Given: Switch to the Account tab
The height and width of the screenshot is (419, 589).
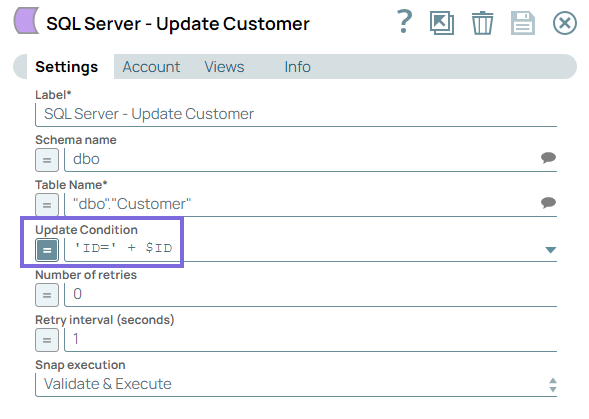Looking at the screenshot, I should (x=151, y=67).
